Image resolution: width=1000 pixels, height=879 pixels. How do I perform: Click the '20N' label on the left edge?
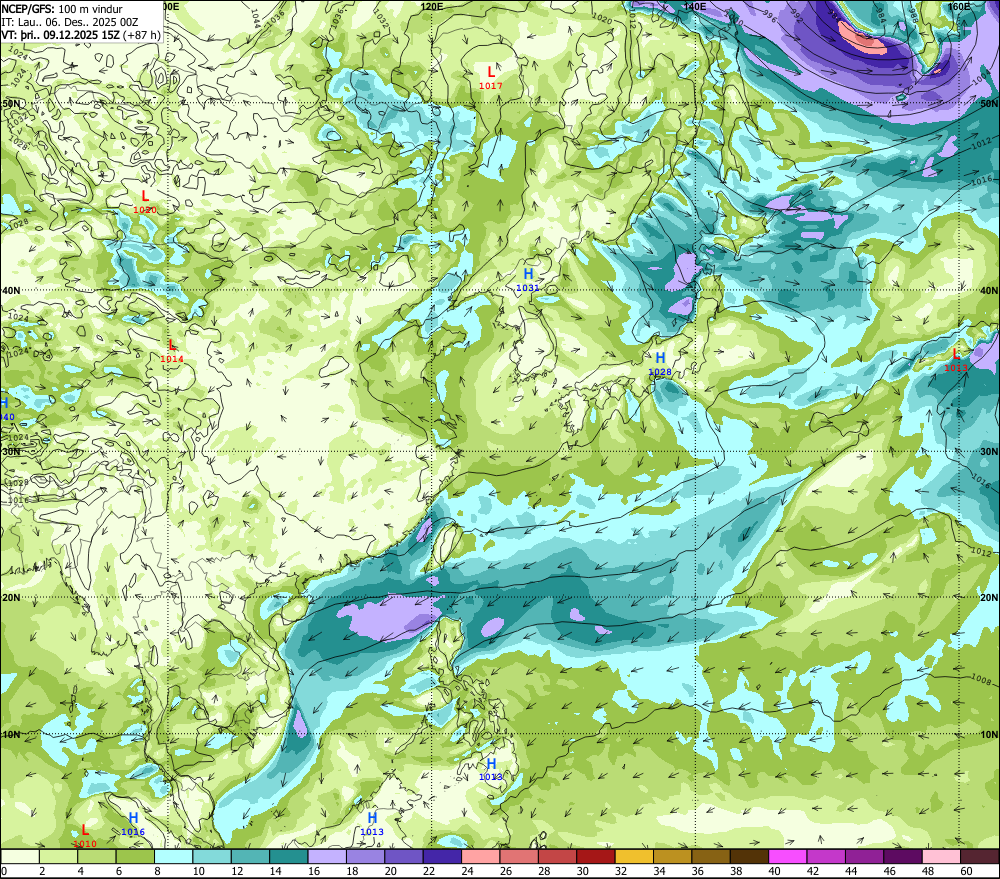(11, 598)
